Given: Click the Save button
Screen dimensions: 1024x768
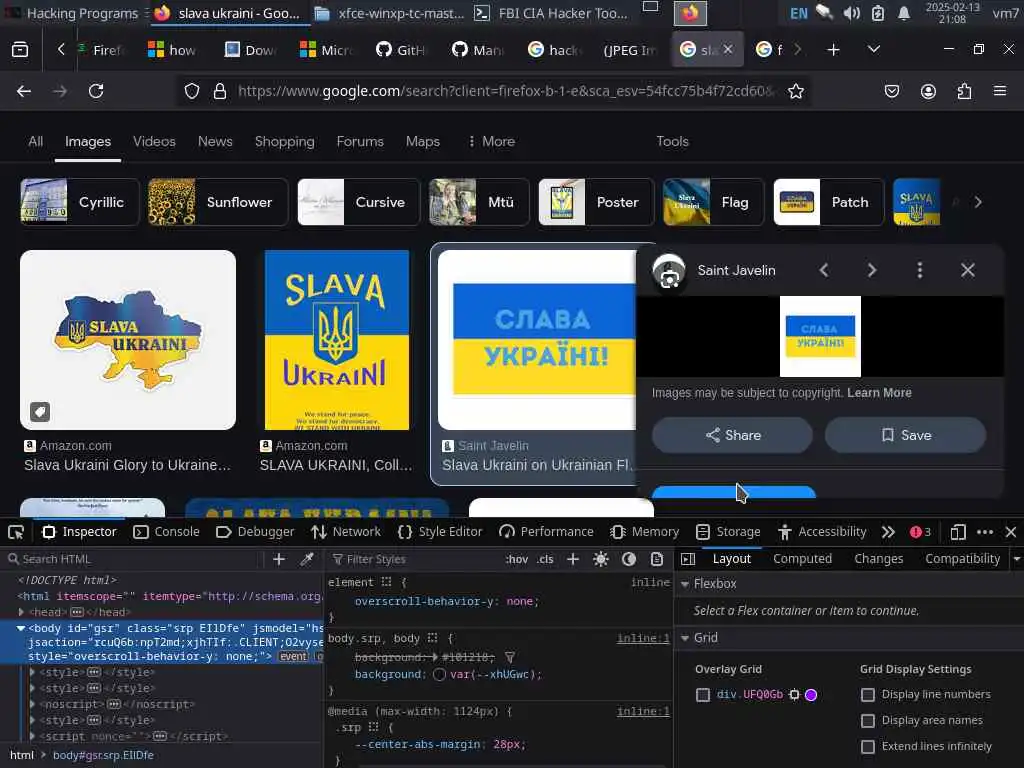Looking at the screenshot, I should click(906, 436).
